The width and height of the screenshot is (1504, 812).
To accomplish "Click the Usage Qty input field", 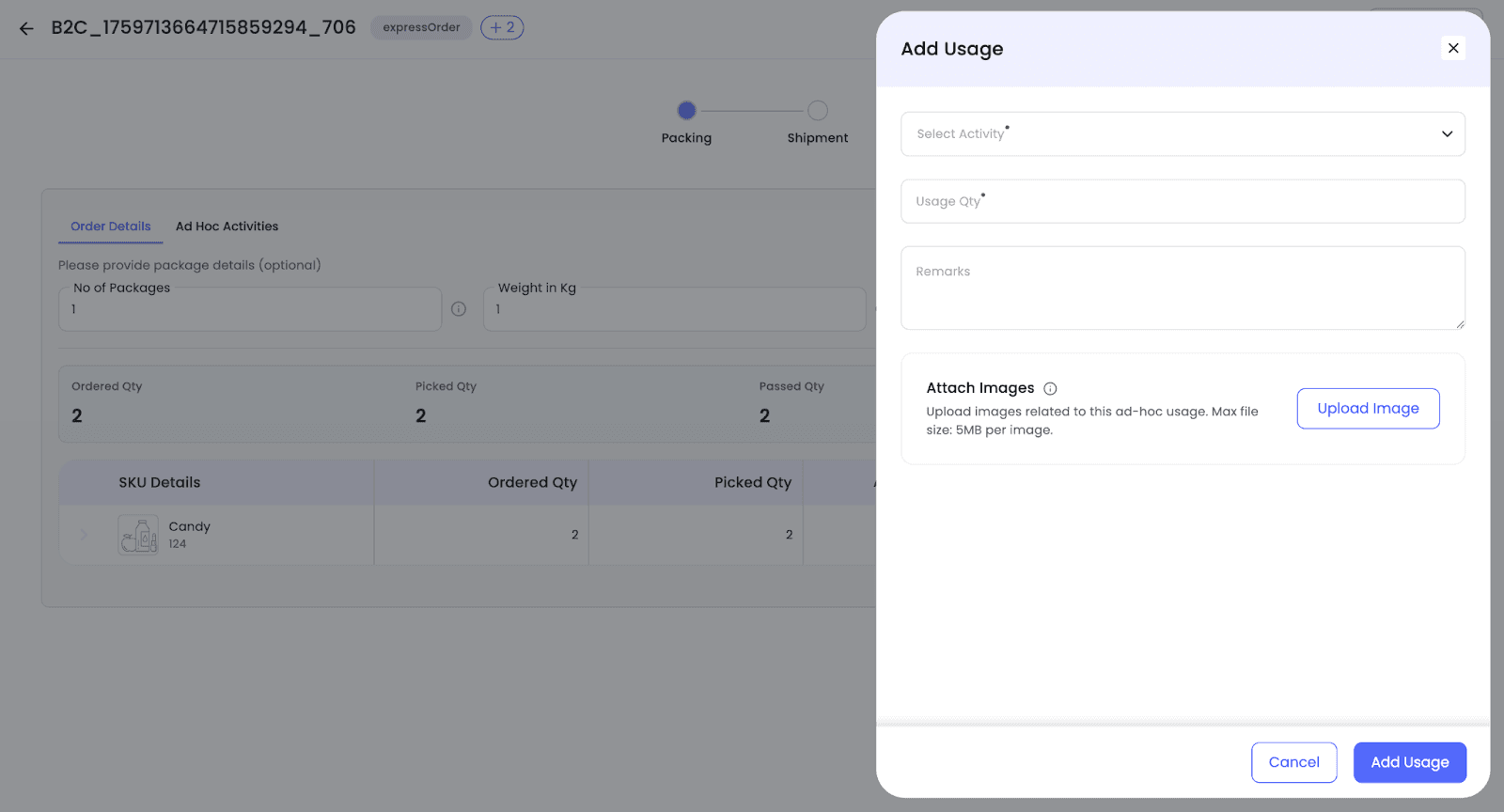I will 1183,201.
